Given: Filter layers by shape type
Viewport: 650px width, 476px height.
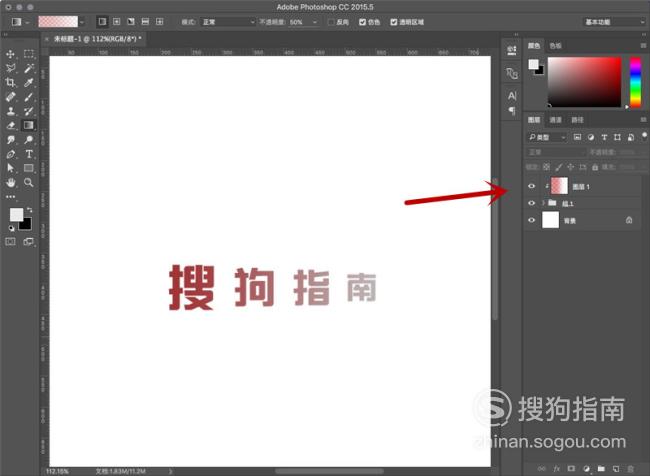Looking at the screenshot, I should click(617, 137).
